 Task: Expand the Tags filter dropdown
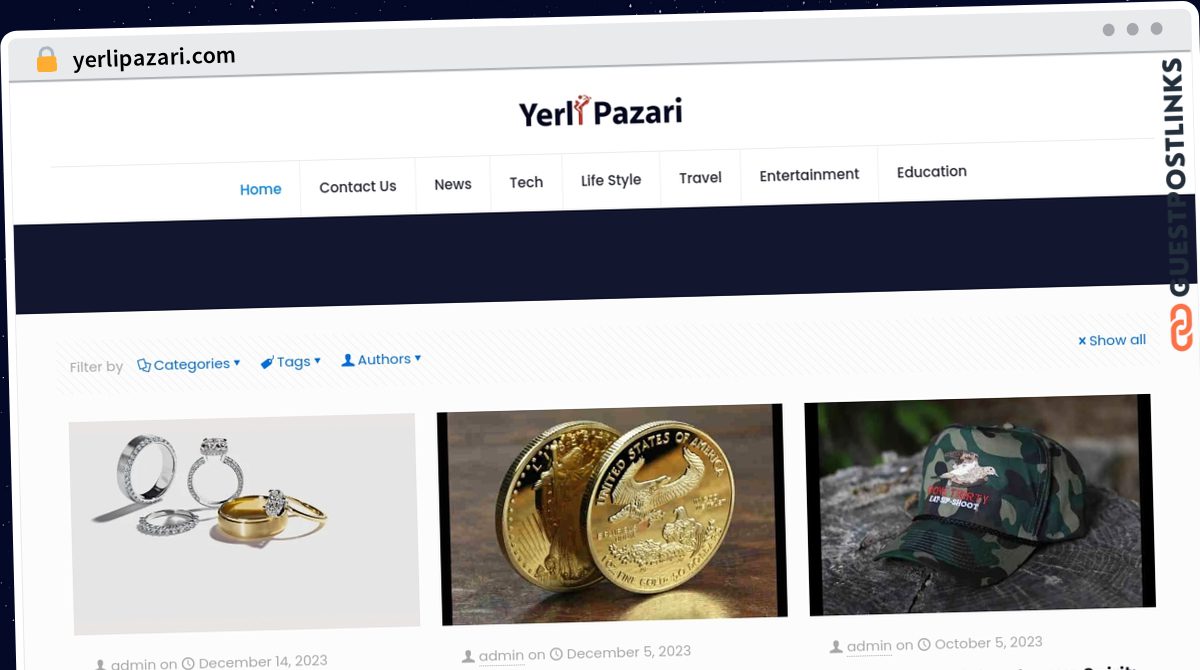291,361
